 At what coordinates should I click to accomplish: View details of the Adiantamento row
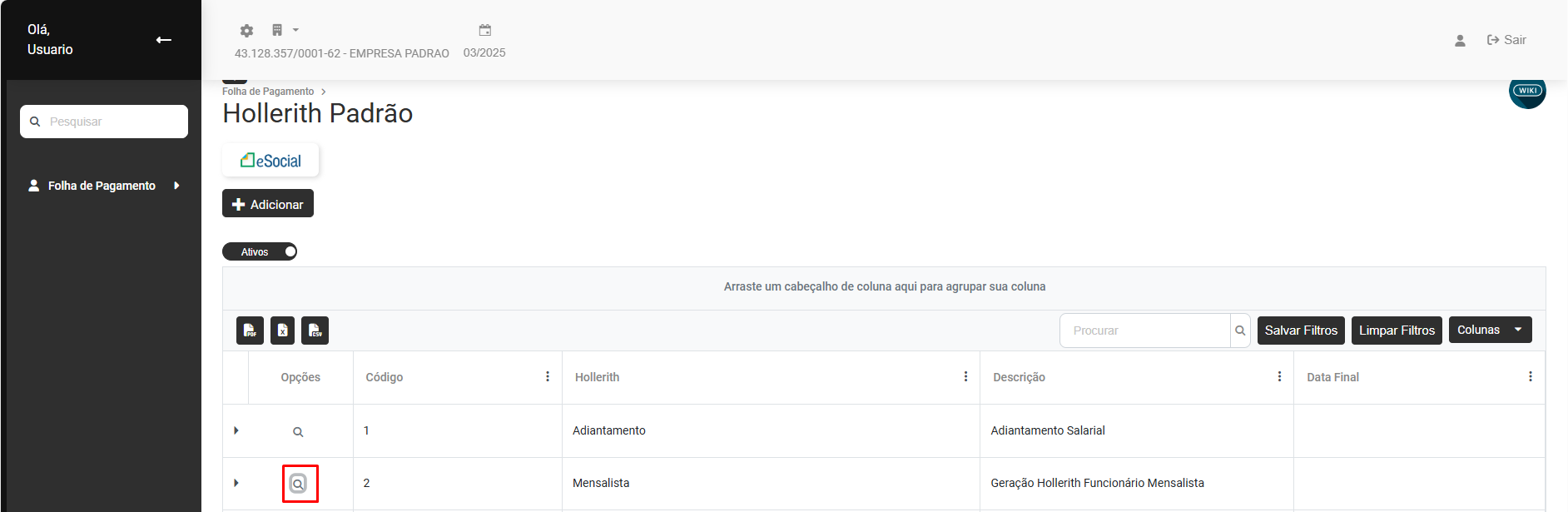[x=298, y=432]
